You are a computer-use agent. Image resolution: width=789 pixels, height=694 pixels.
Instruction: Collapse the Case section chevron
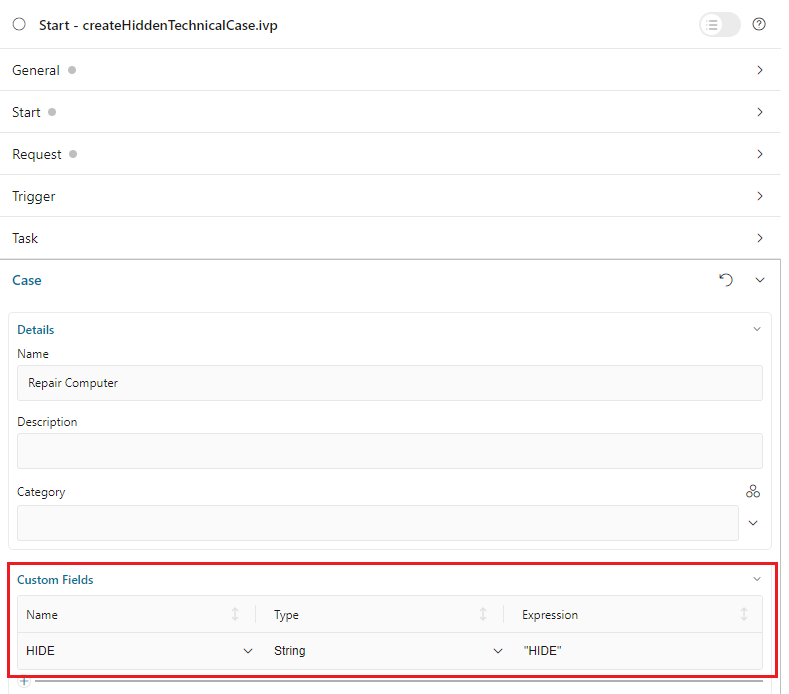760,280
